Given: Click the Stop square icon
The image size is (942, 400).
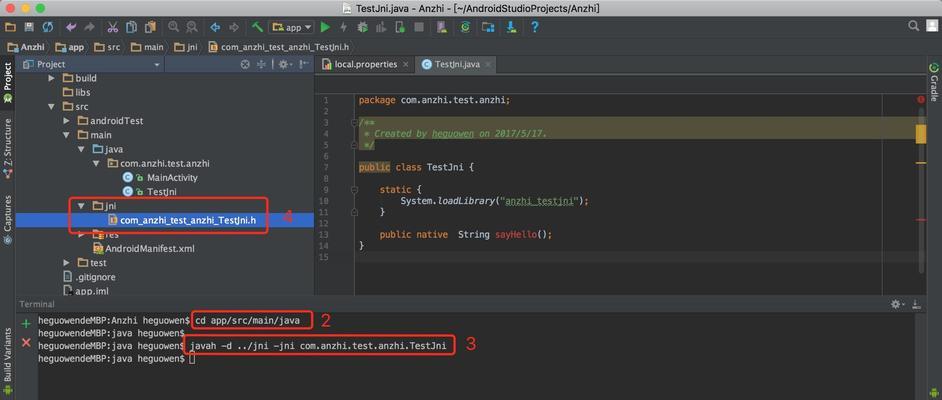Looking at the screenshot, I should (x=419, y=27).
